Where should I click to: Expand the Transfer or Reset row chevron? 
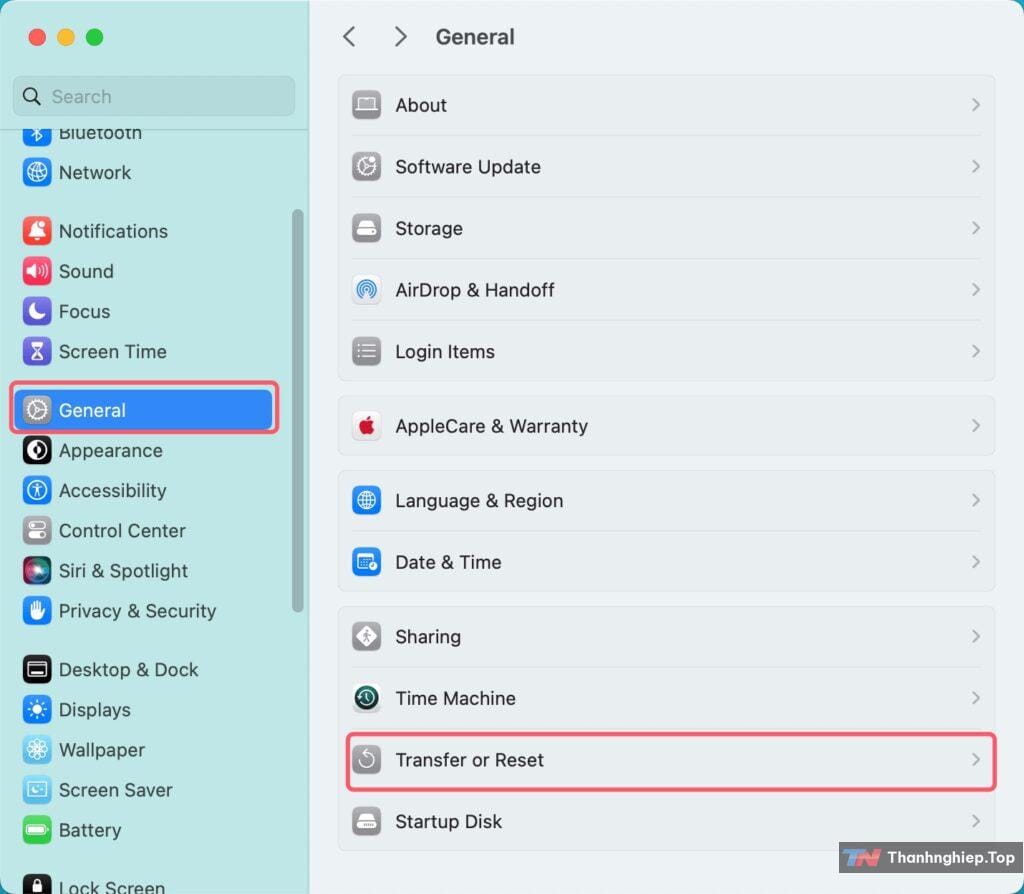click(976, 759)
